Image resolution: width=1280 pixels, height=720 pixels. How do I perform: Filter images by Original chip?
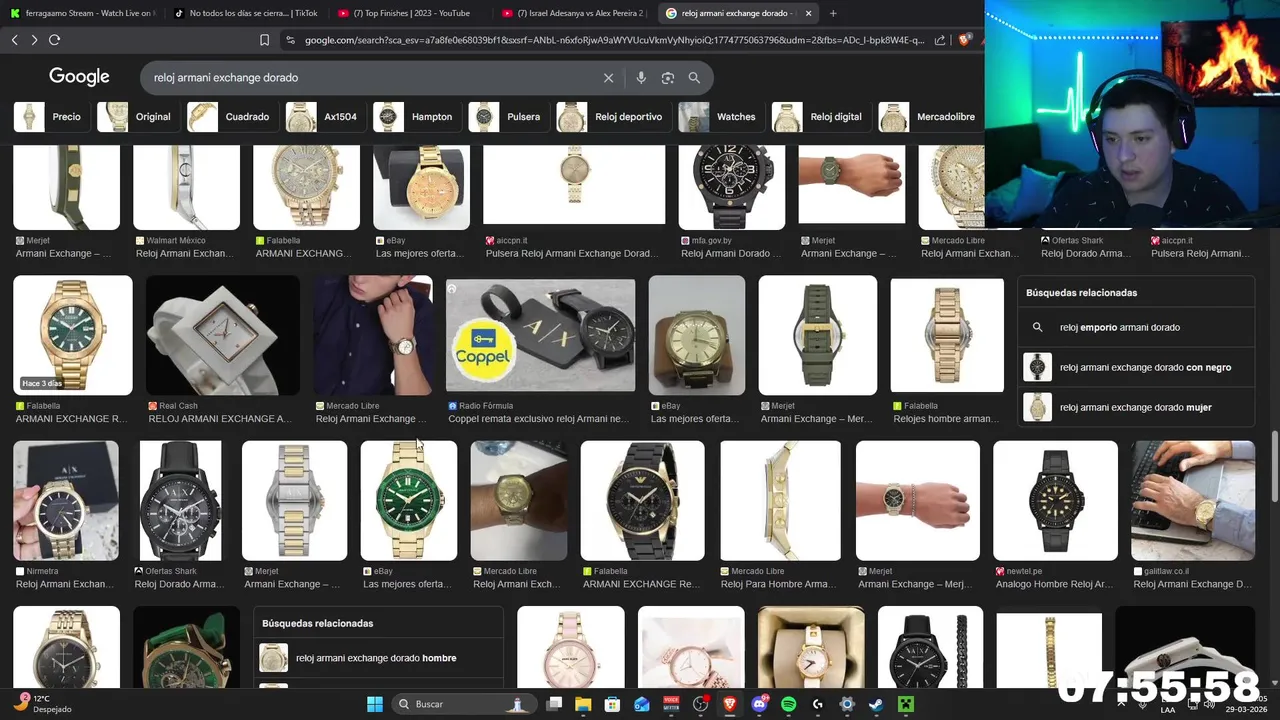(x=137, y=117)
